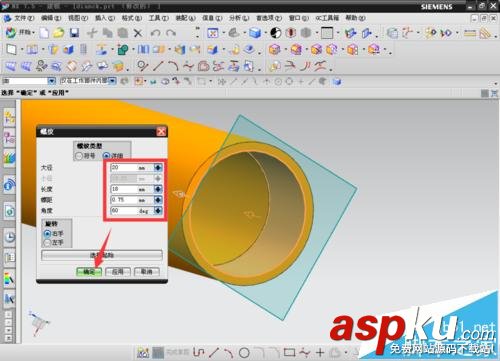
Task: Click the sketch plane square icon
Action: click(x=11, y=50)
